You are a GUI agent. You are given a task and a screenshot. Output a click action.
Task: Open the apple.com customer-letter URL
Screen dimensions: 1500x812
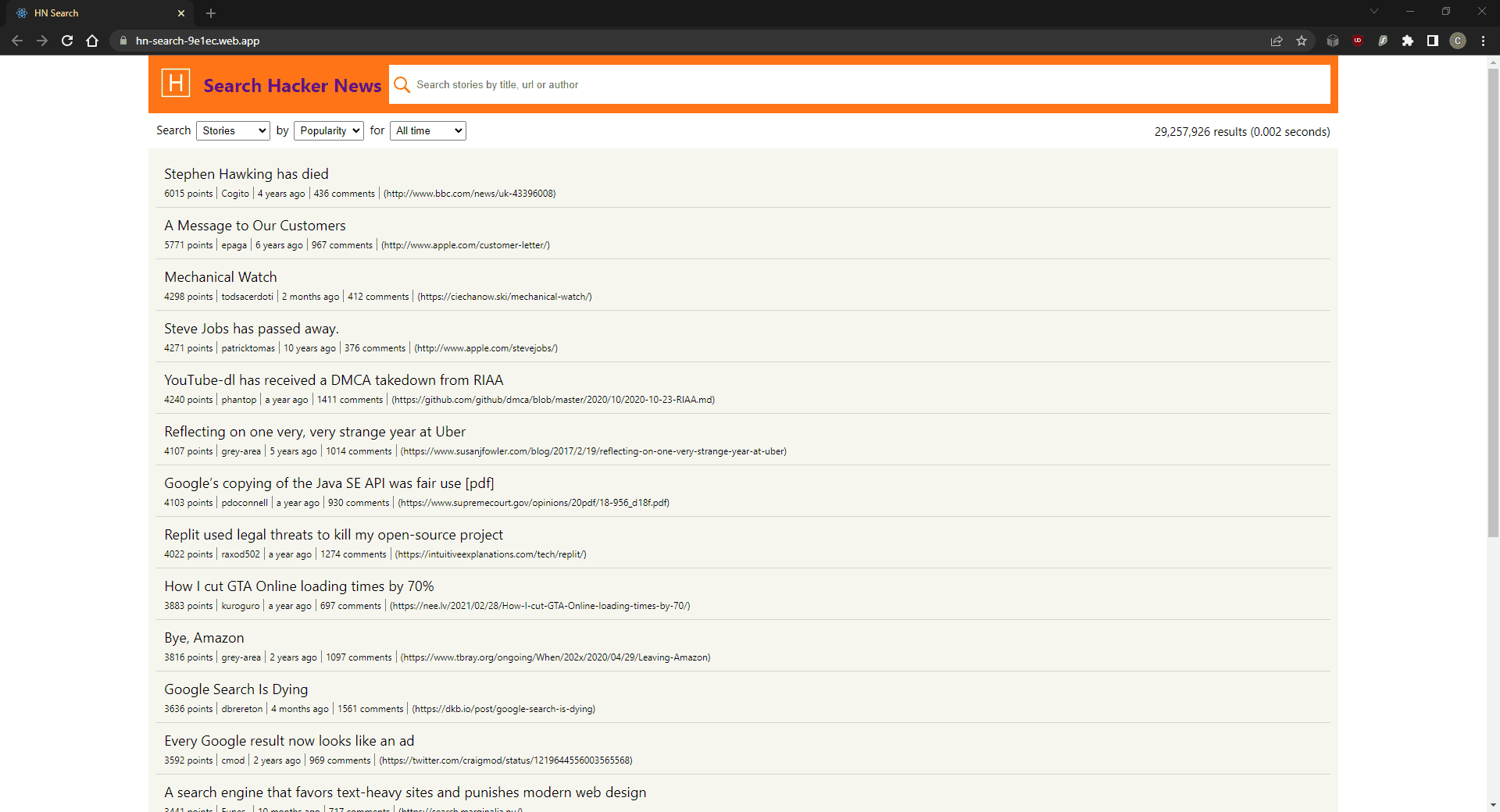466,245
